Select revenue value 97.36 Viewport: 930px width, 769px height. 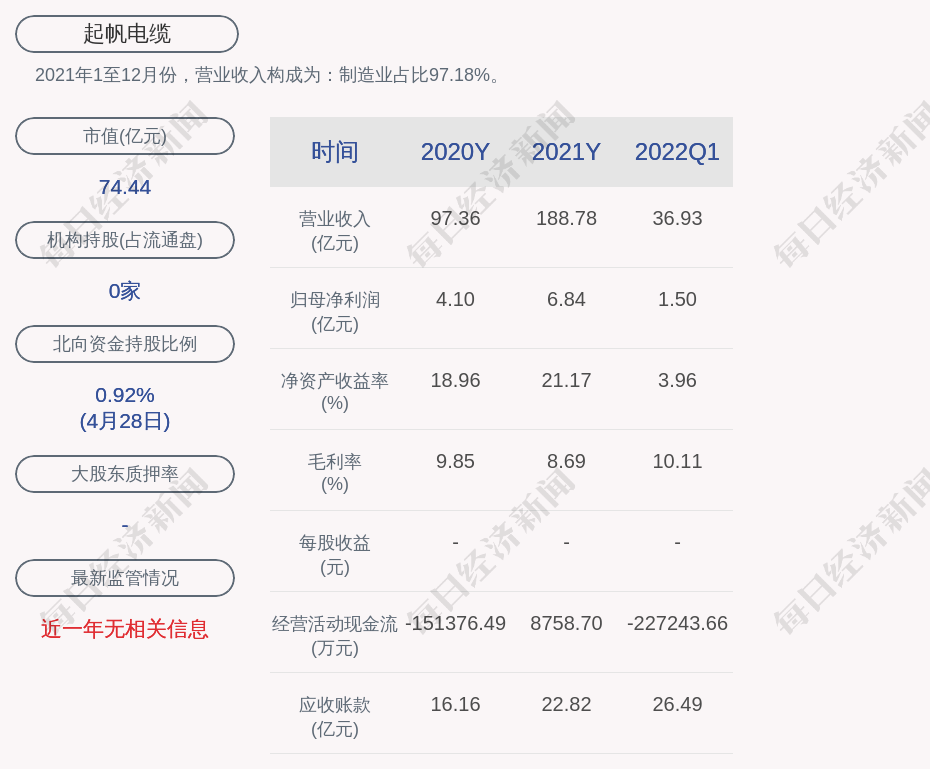(x=455, y=218)
